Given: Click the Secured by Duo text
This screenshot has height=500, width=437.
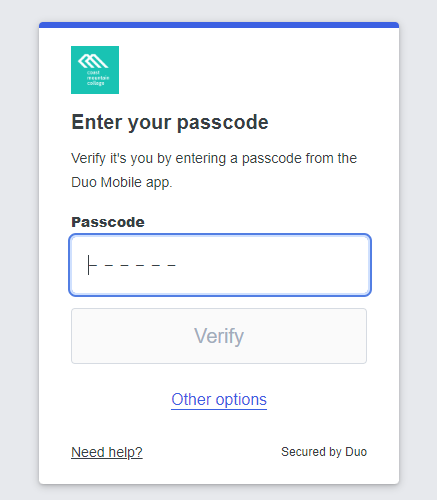Looking at the screenshot, I should coord(324,452).
